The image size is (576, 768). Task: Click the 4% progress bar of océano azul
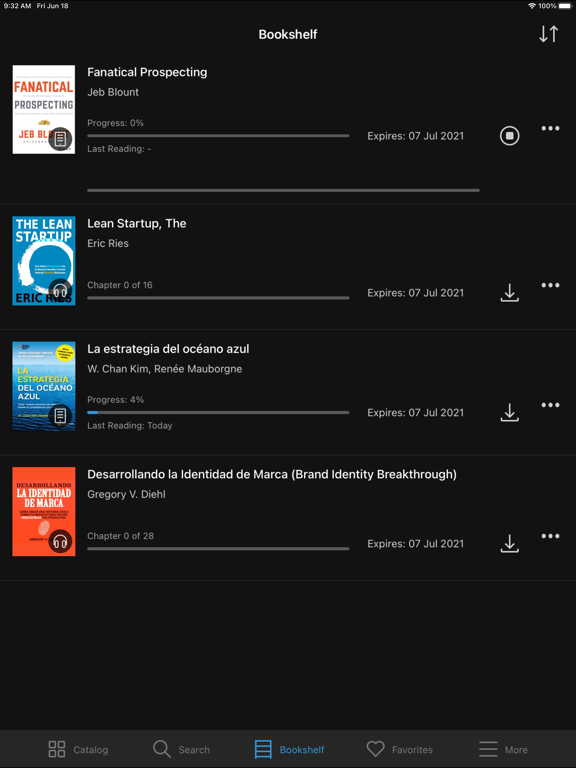[218, 412]
